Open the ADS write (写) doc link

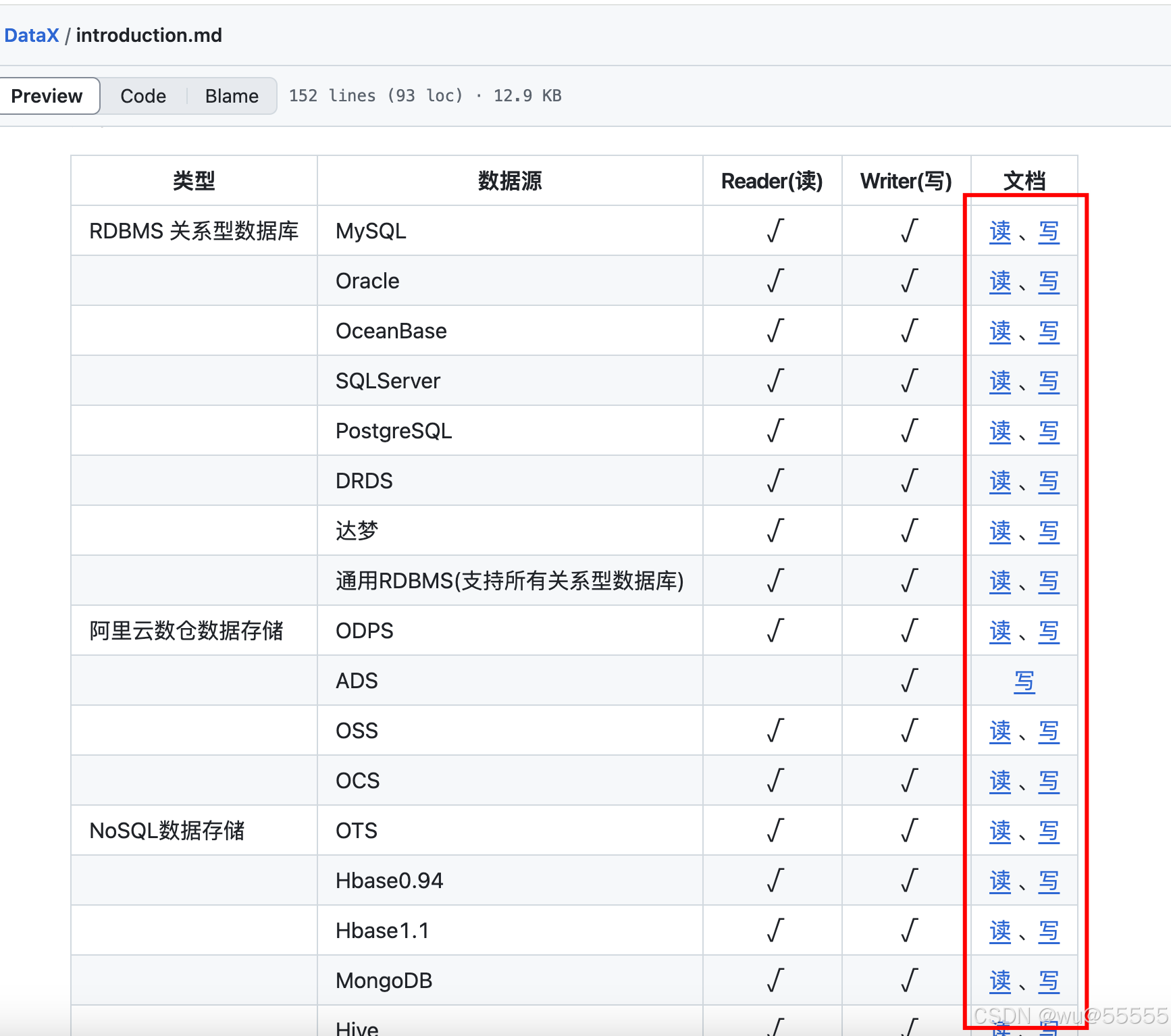click(1024, 681)
